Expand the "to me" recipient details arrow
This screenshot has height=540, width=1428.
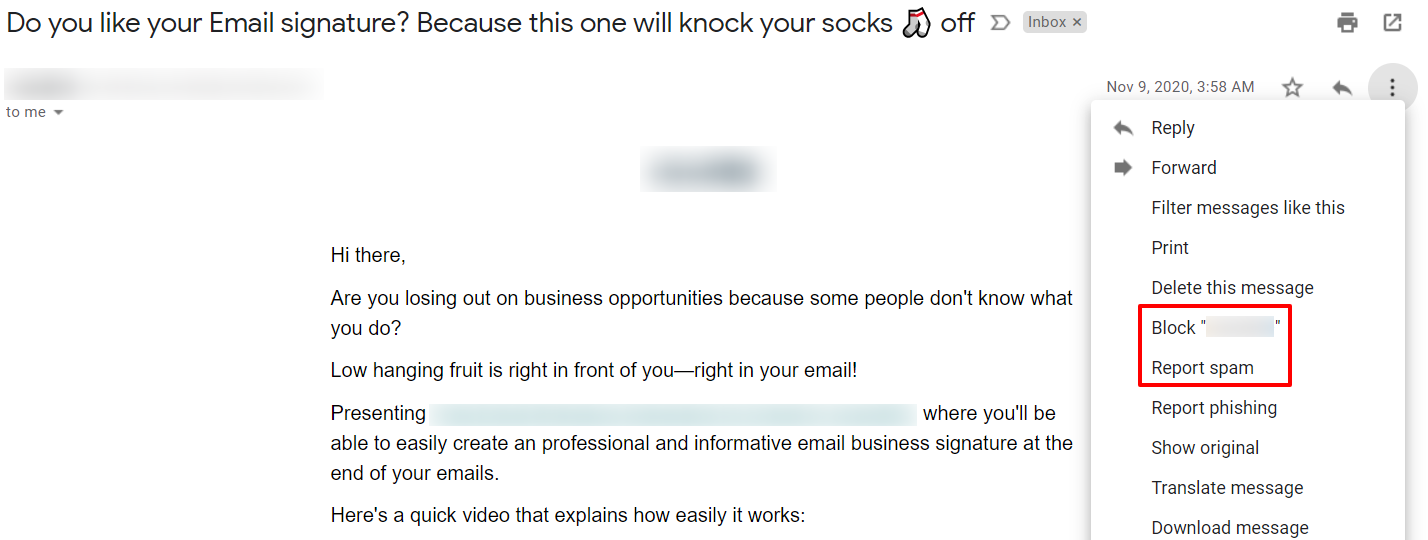coord(58,113)
